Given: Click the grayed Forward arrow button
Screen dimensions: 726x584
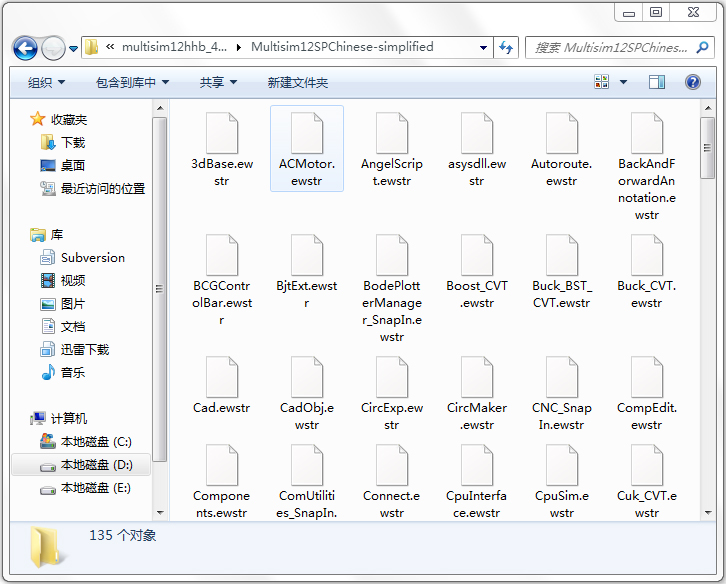Looking at the screenshot, I should coord(53,48).
